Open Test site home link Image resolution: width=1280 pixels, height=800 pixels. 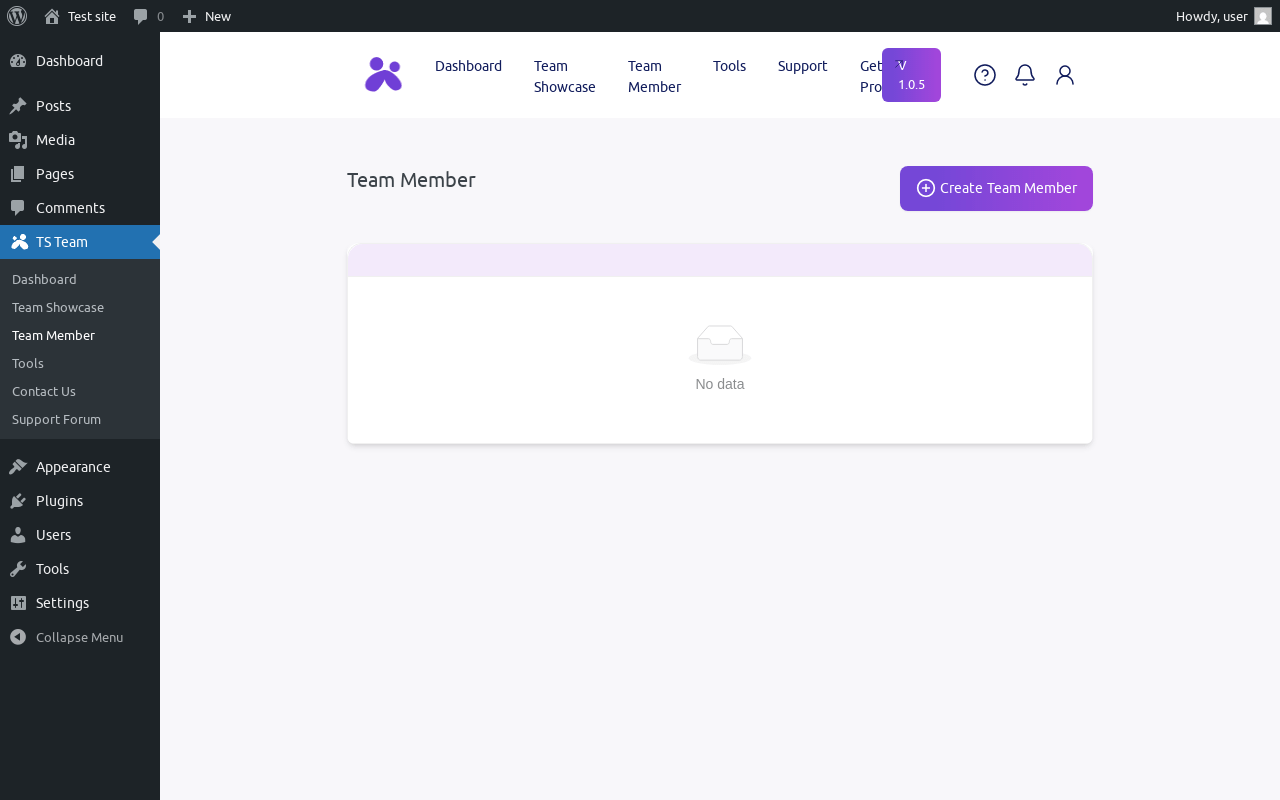pos(80,16)
